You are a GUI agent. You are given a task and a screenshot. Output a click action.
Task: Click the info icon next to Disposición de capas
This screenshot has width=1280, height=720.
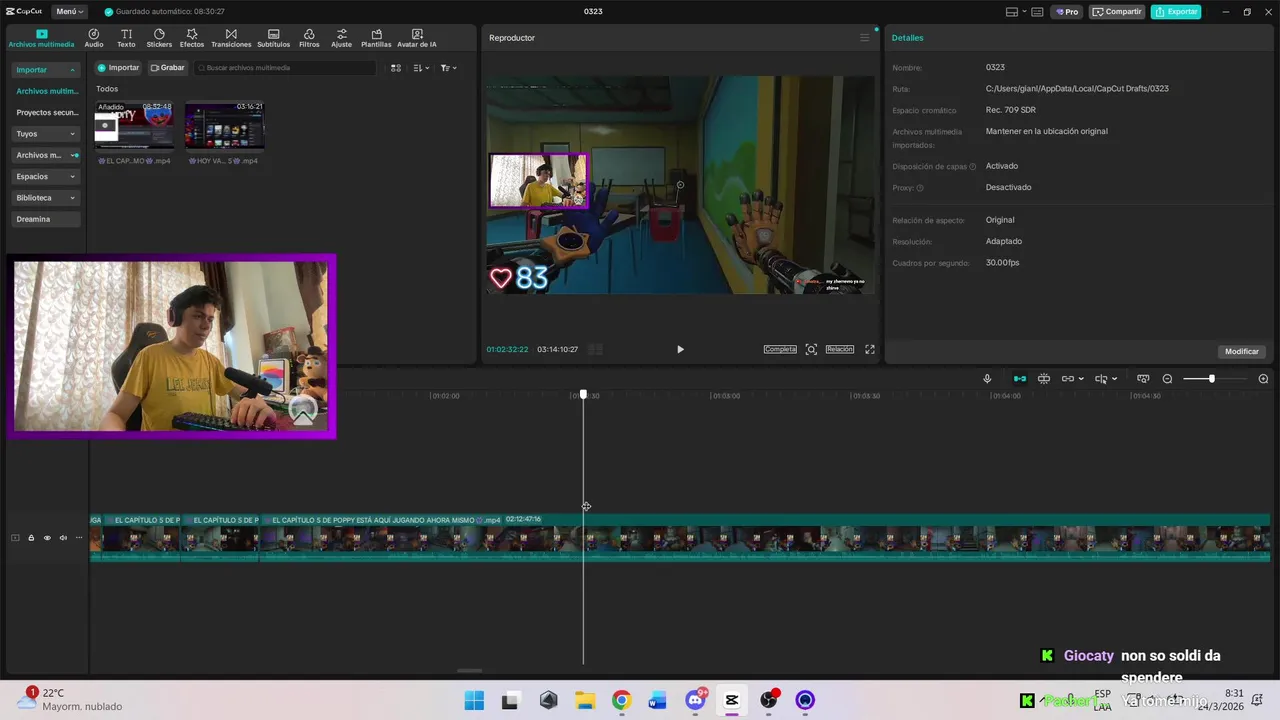972,167
